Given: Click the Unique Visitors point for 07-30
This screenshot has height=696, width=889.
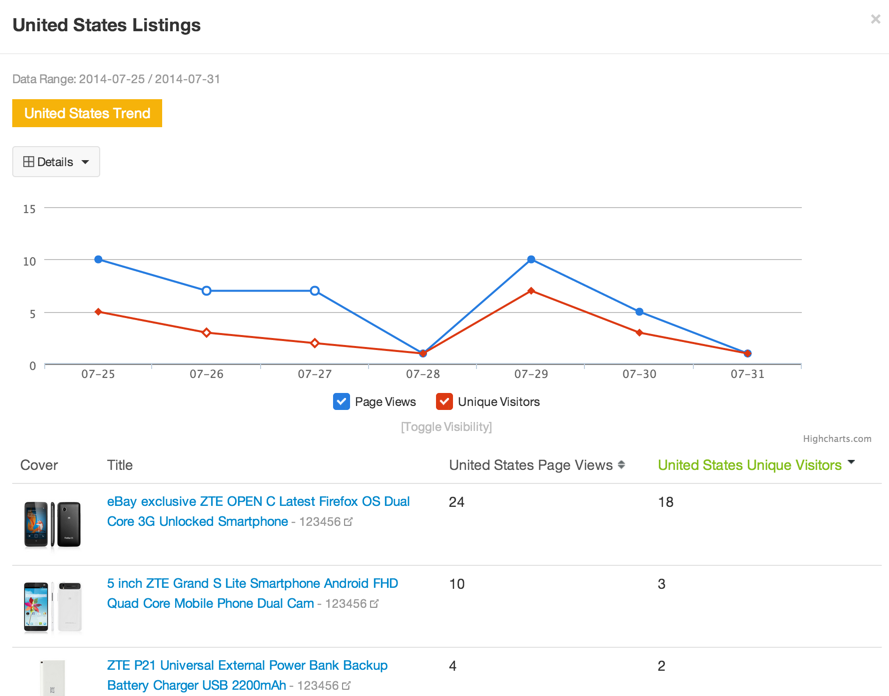Looking at the screenshot, I should pos(640,333).
